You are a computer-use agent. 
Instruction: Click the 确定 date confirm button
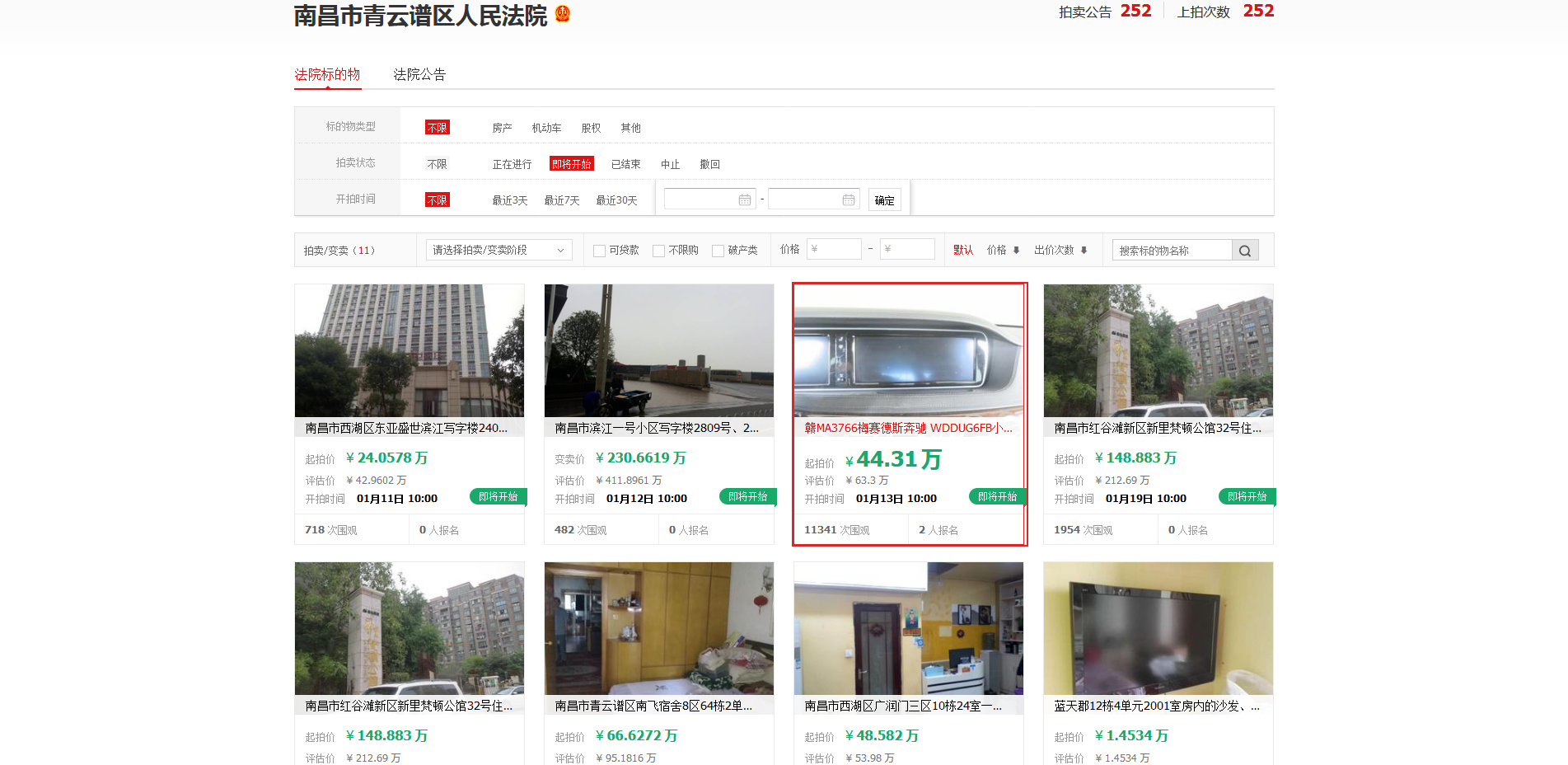pyautogui.click(x=884, y=200)
